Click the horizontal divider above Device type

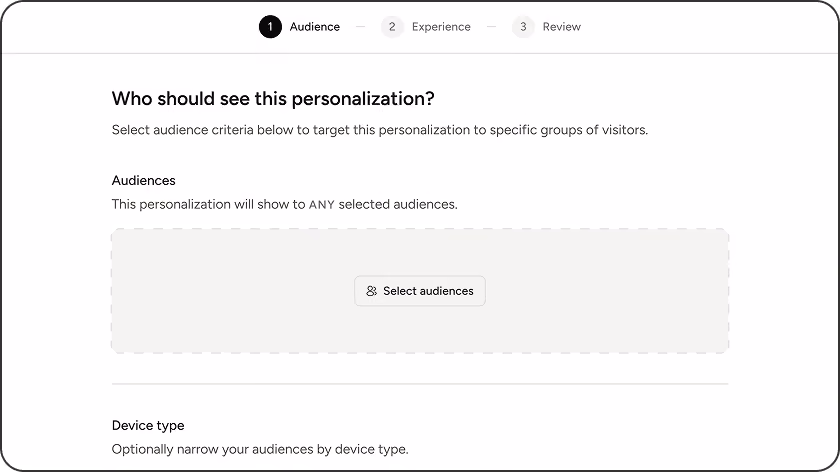pos(420,384)
